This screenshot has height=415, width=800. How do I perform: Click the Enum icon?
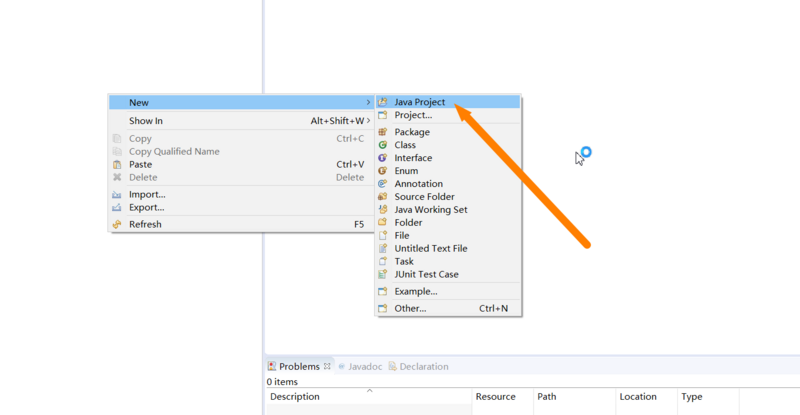pyautogui.click(x=383, y=170)
